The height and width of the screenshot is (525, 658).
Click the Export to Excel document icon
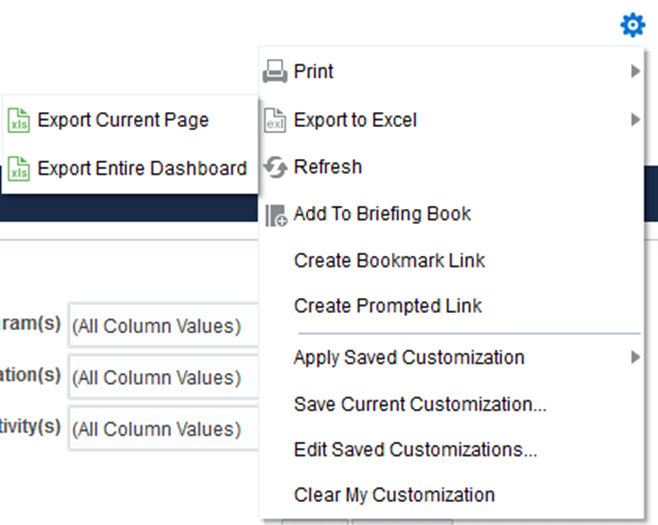pos(275,121)
